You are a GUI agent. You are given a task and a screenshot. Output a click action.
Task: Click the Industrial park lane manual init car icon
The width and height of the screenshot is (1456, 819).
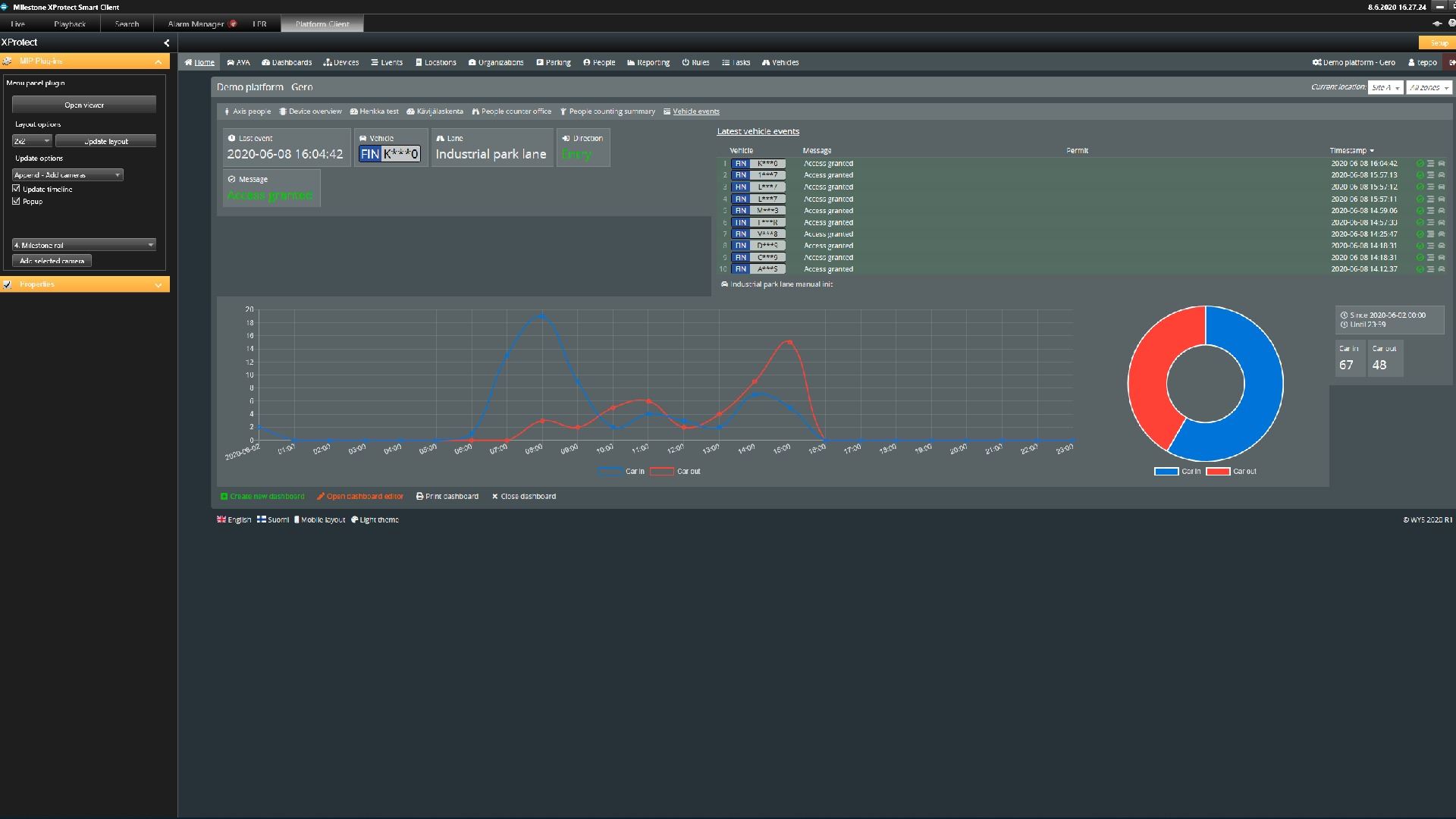pyautogui.click(x=724, y=284)
